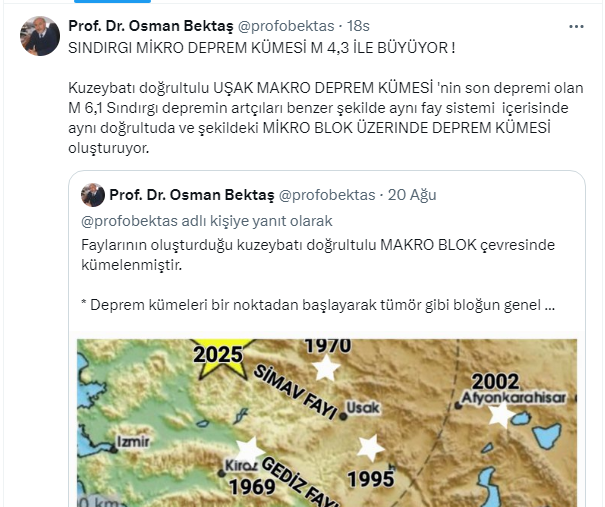The width and height of the screenshot is (605, 507).
Task: Open the earthquake fault map image
Action: coord(327,423)
